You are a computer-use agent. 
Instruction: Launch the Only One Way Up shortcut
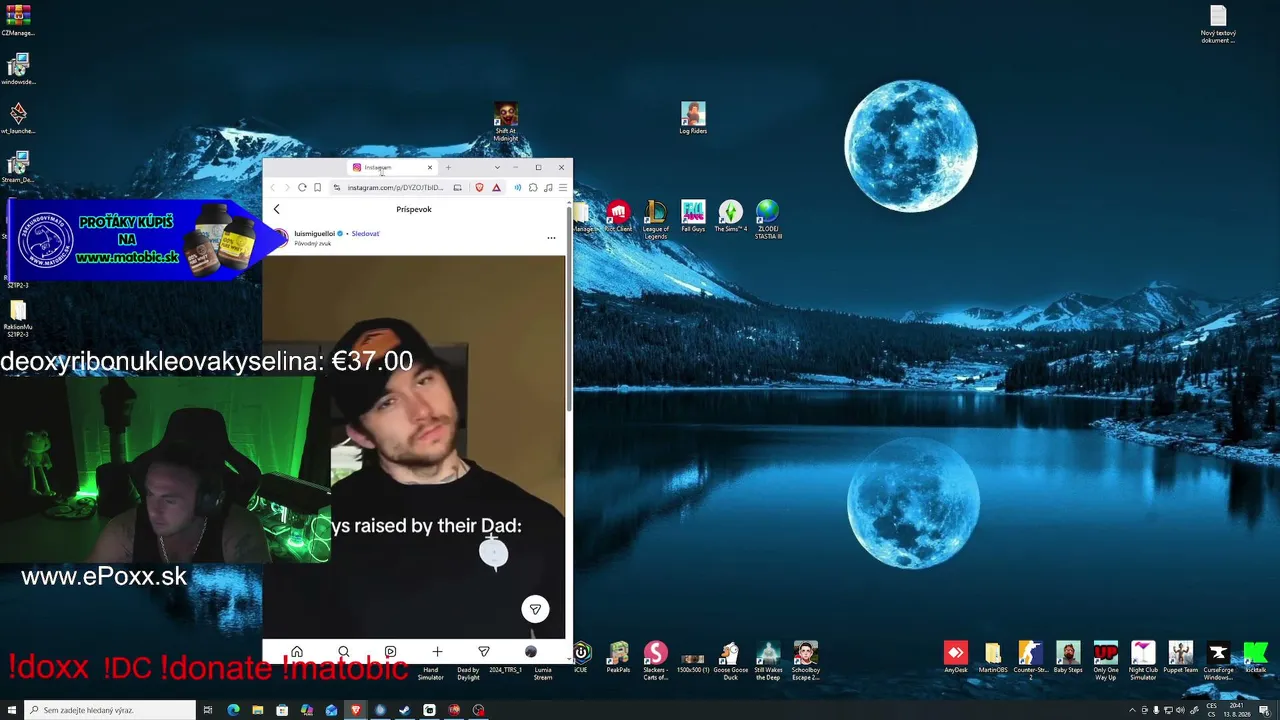1106,660
